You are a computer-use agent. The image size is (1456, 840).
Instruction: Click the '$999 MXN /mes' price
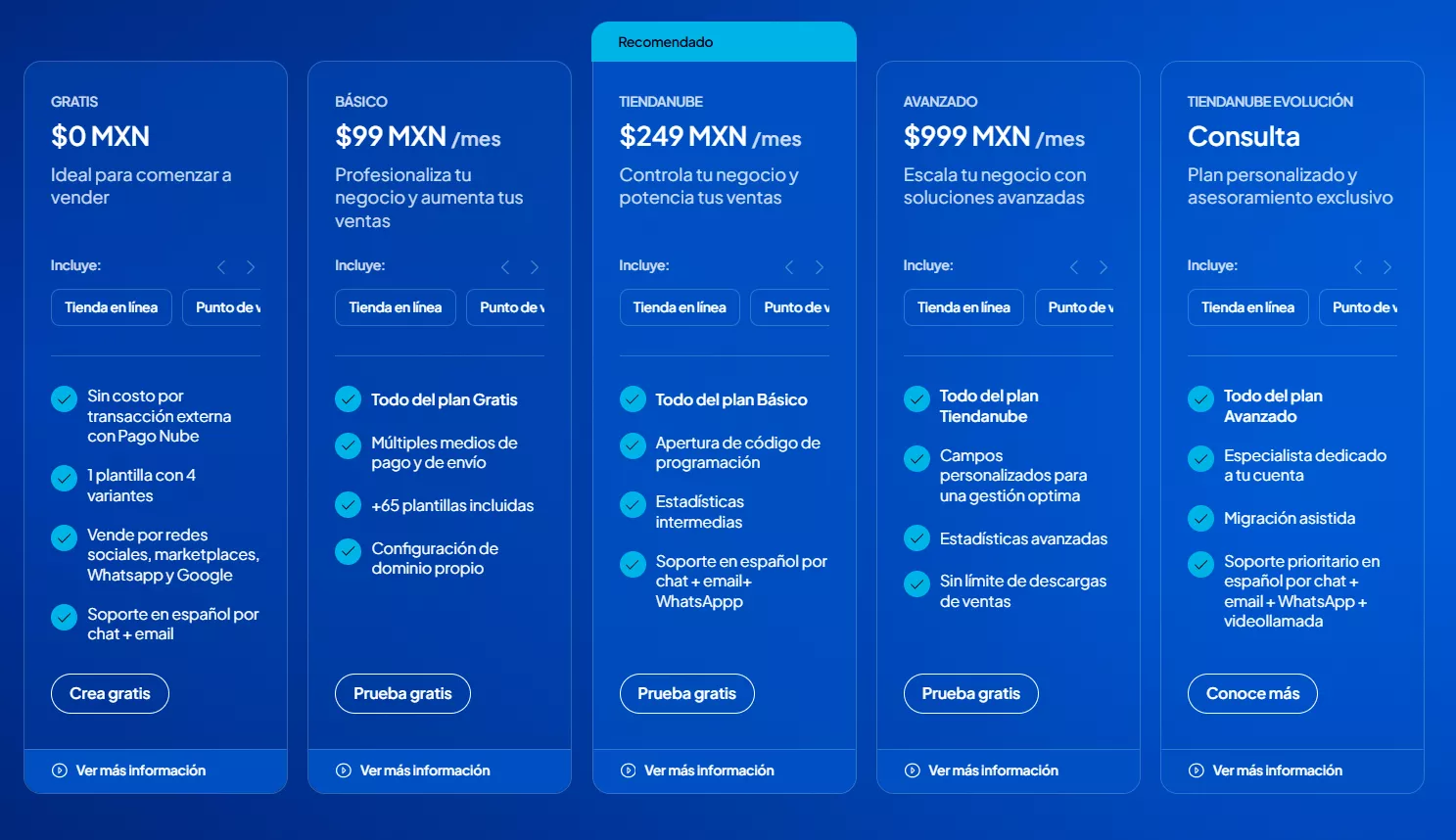tap(994, 136)
